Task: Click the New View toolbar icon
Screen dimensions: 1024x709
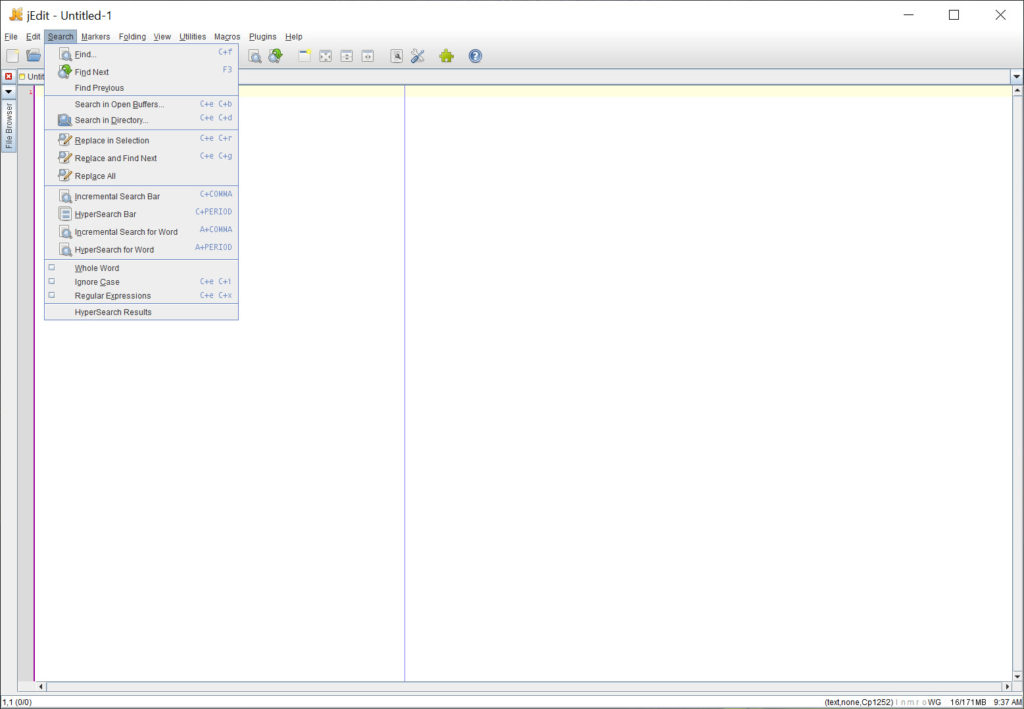Action: pyautogui.click(x=304, y=56)
